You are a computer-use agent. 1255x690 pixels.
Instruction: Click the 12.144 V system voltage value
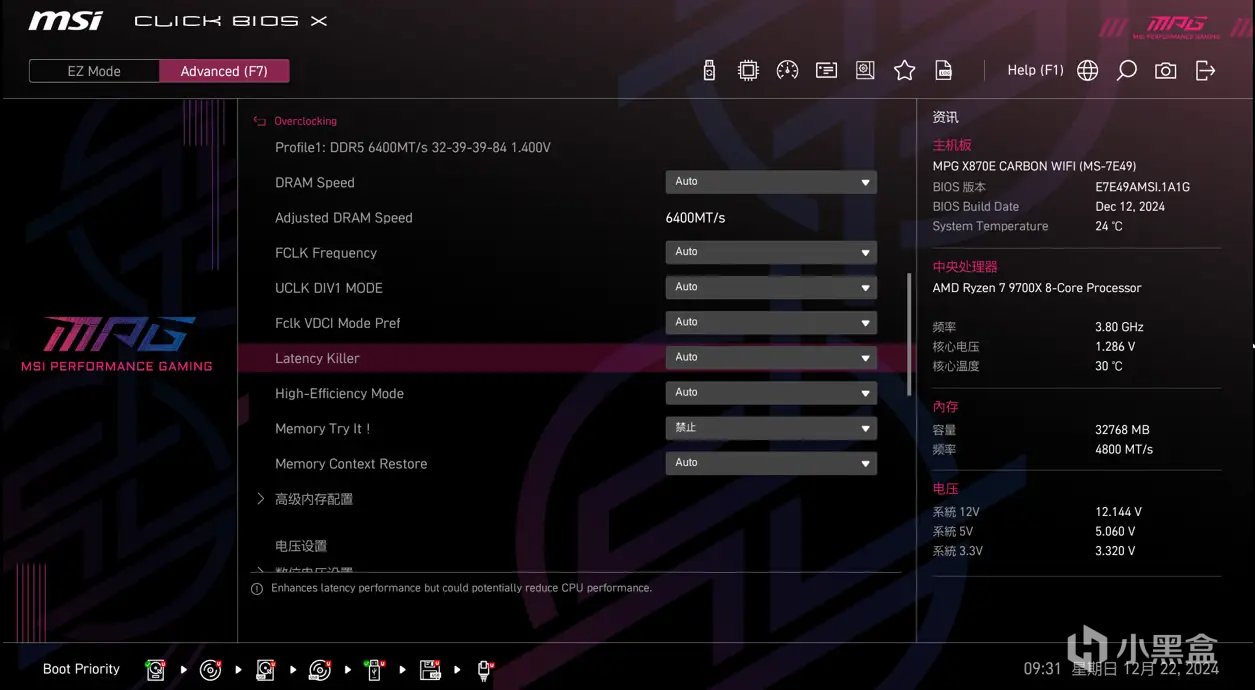tap(1118, 512)
